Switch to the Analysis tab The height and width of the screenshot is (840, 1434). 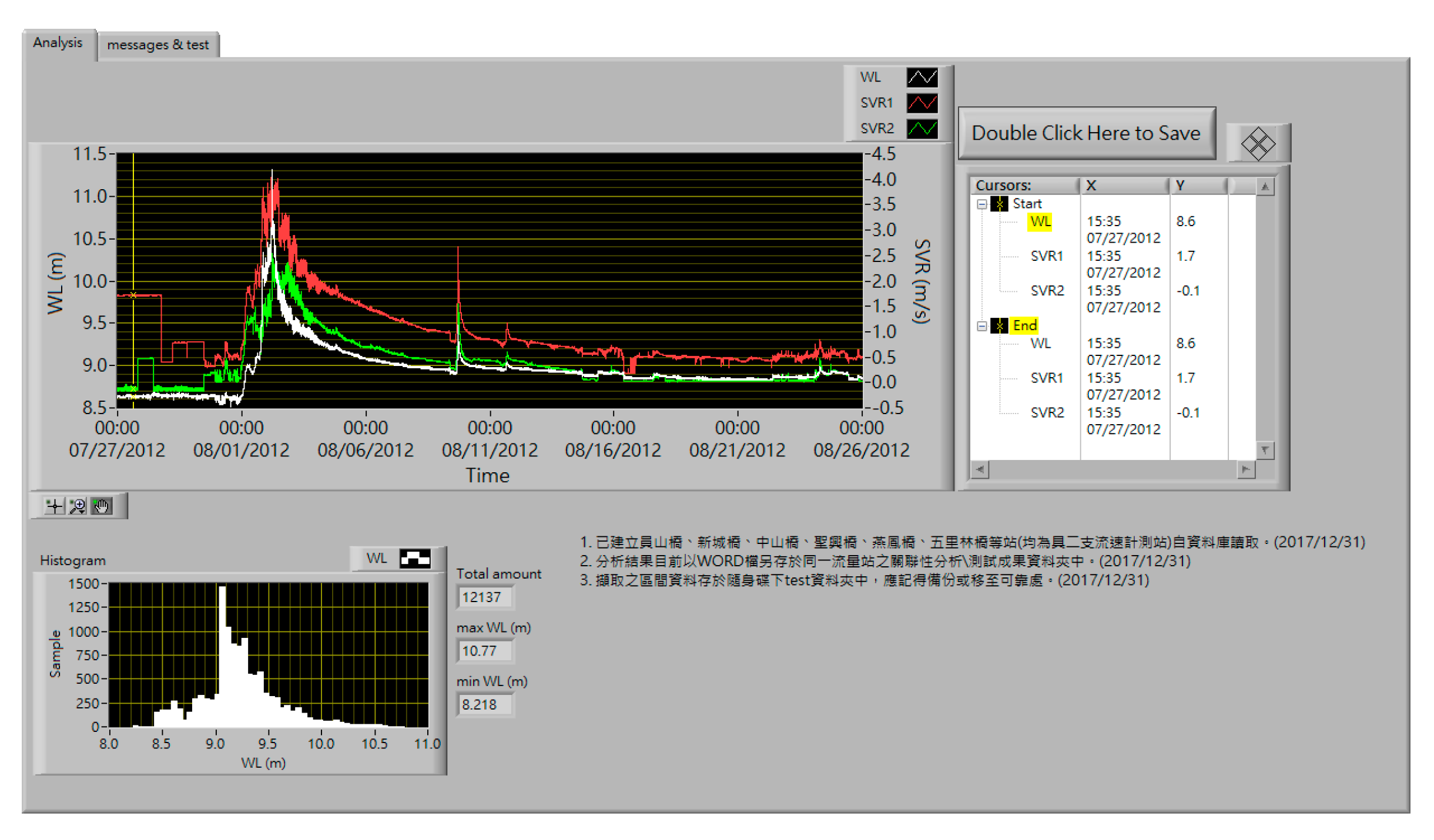point(58,43)
